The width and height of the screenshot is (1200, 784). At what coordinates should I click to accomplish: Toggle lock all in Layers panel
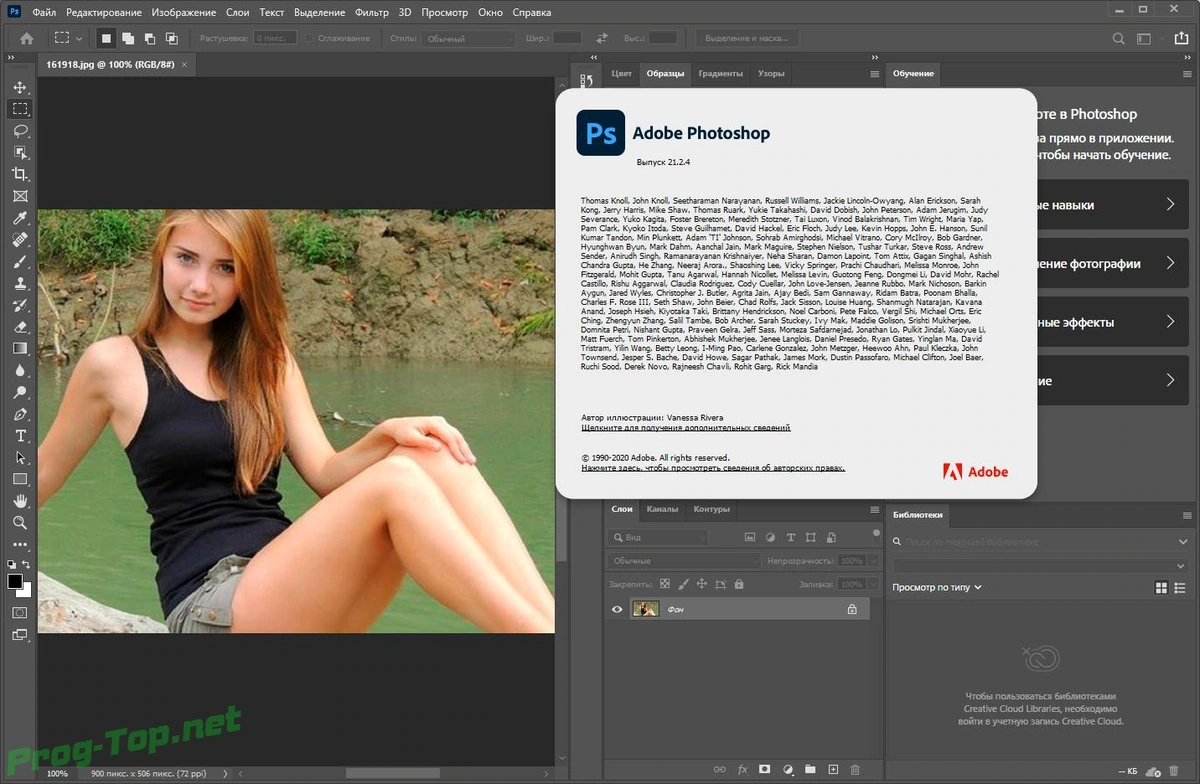point(738,584)
